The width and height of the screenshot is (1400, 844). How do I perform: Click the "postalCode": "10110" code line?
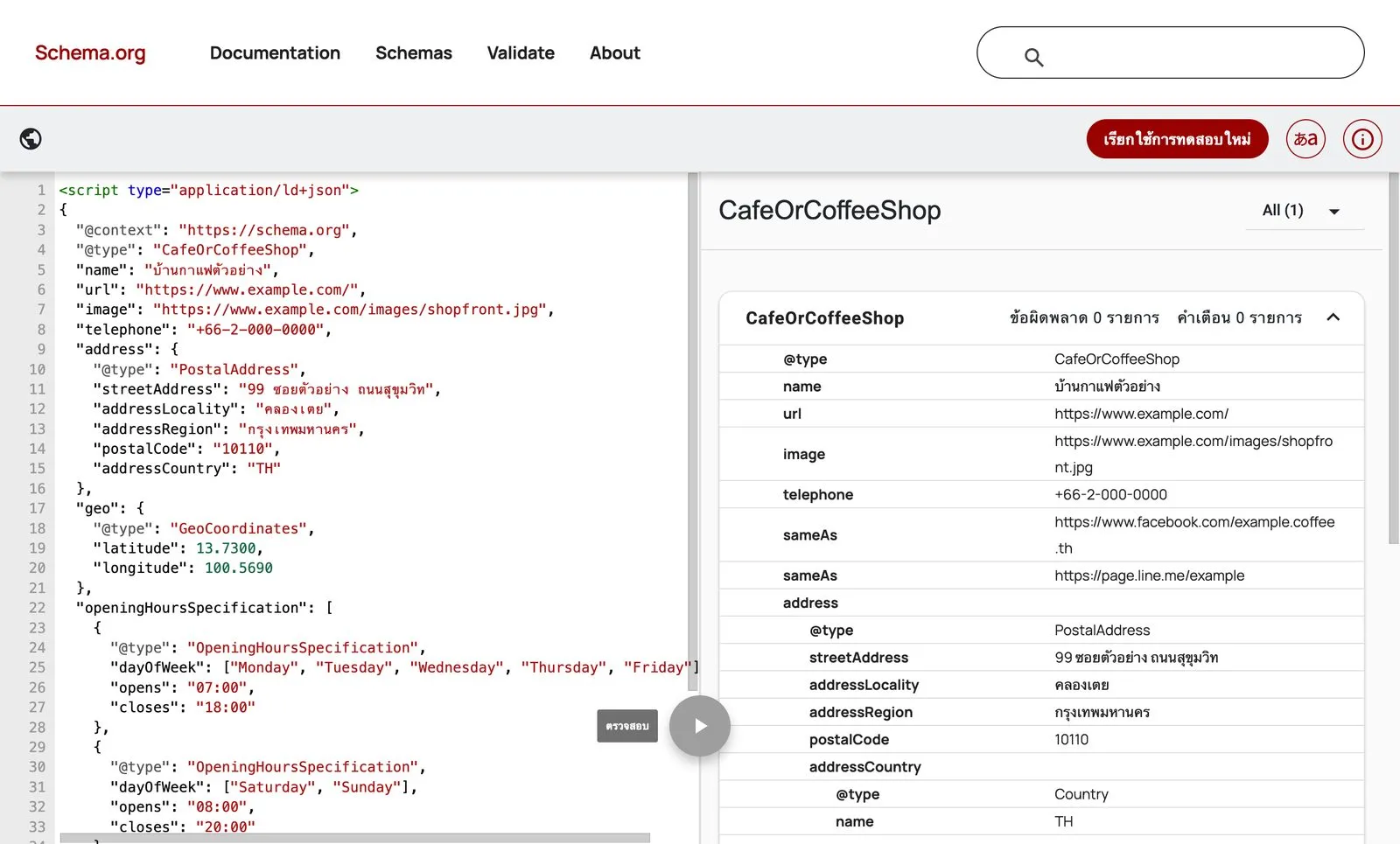pyautogui.click(x=186, y=449)
